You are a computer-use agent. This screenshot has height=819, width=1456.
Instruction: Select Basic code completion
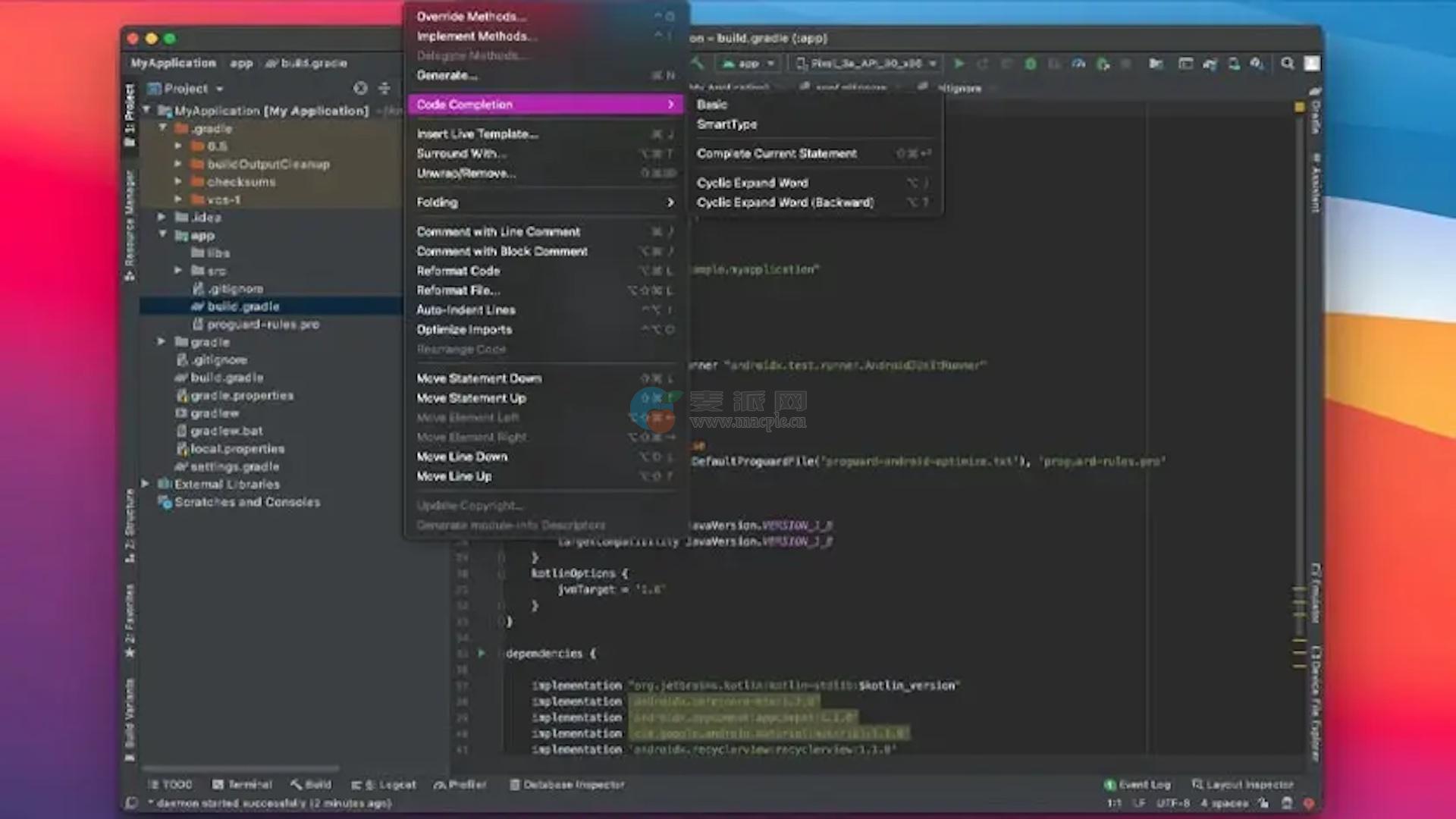816,105
